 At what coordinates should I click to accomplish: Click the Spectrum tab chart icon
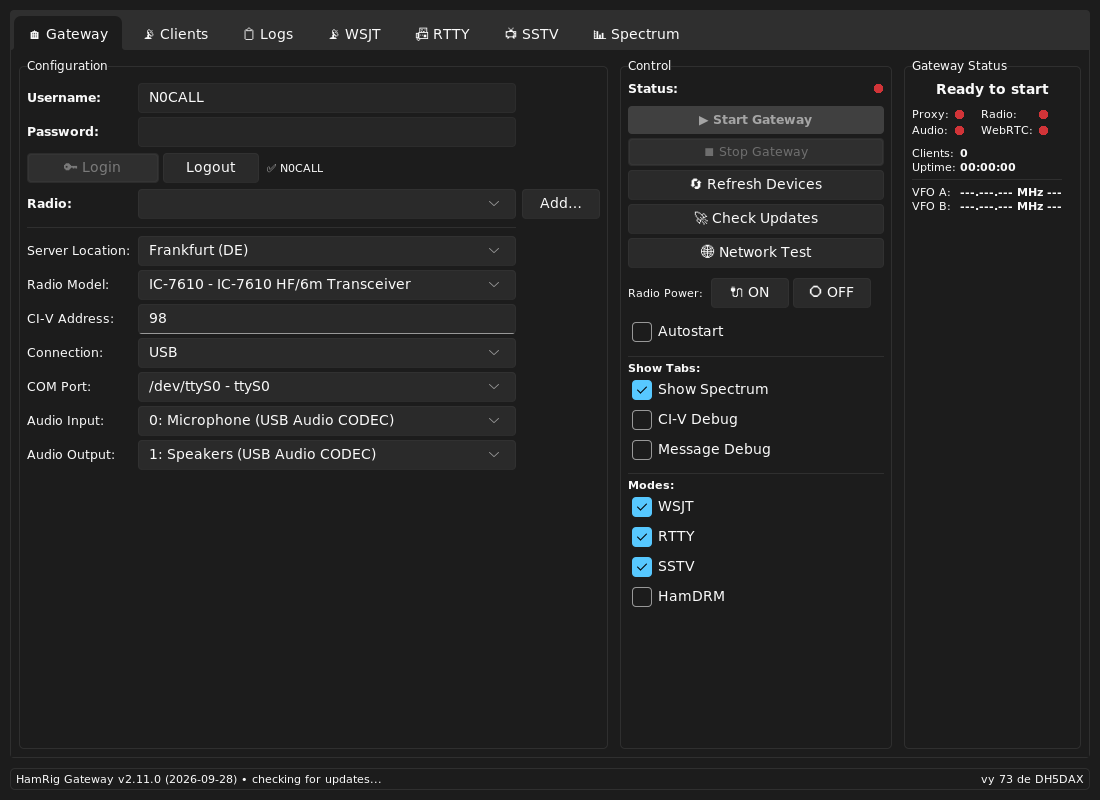[599, 34]
